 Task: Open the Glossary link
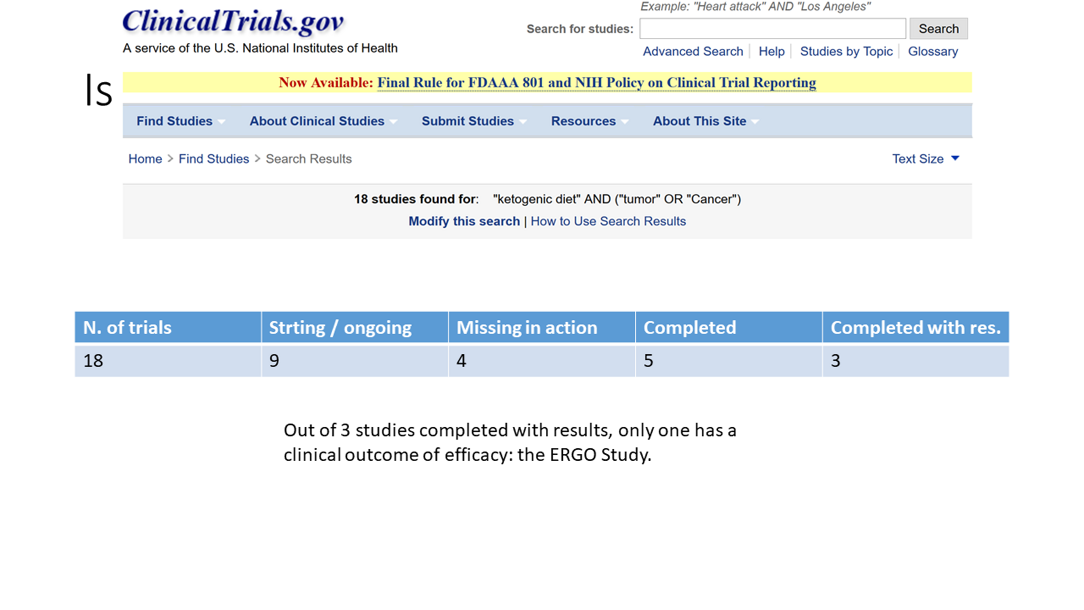click(x=932, y=52)
